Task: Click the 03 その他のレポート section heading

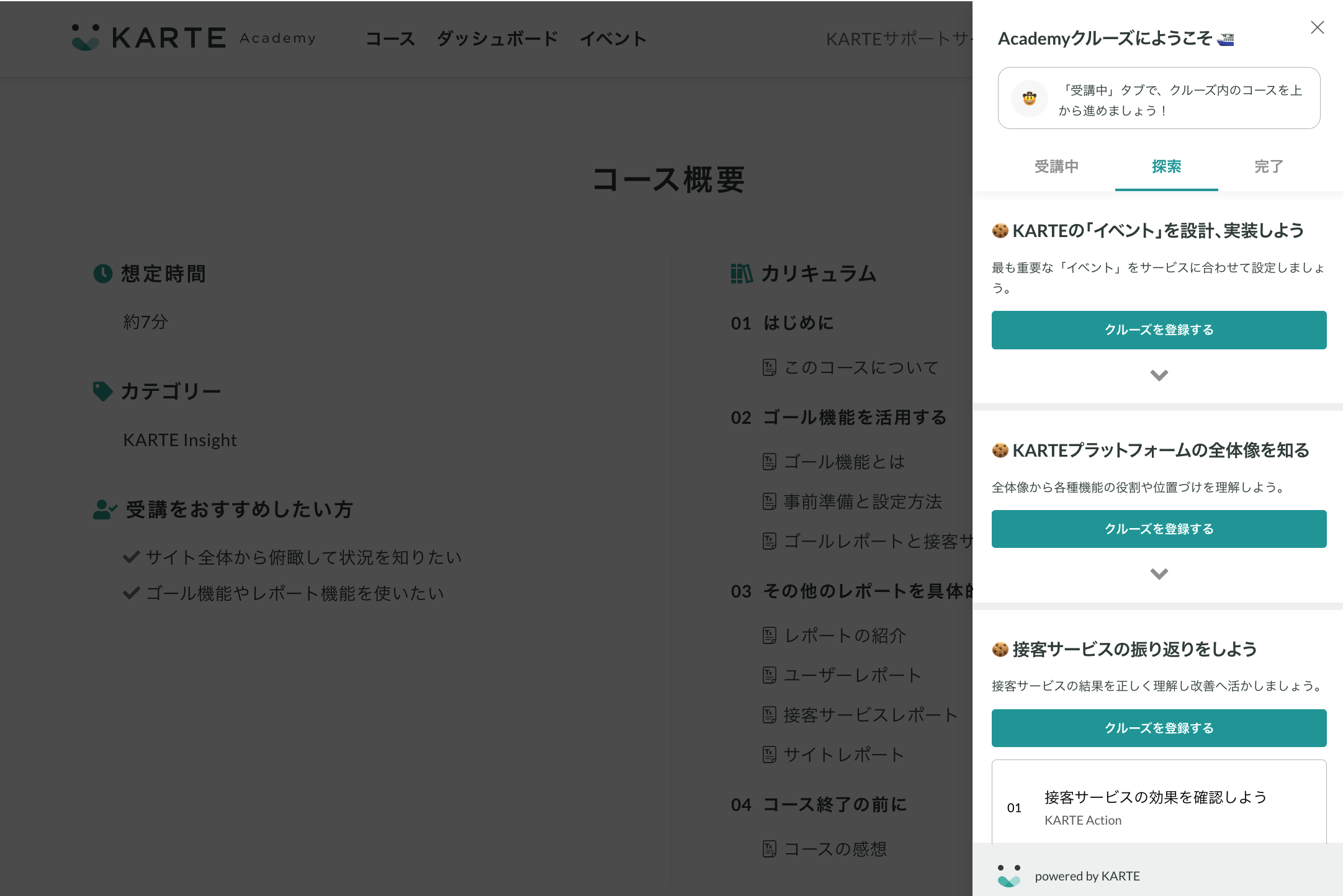Action: (851, 591)
